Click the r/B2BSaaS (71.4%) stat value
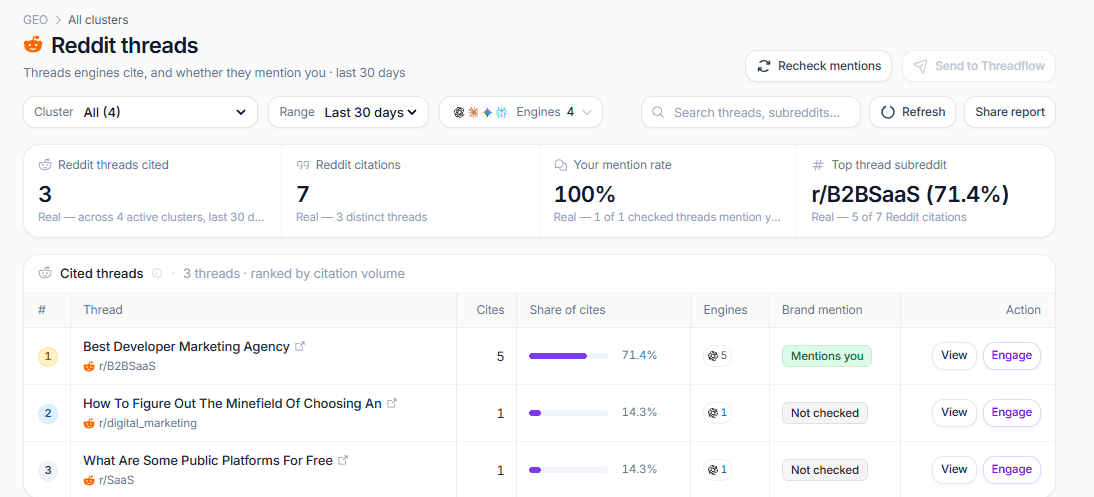 pyautogui.click(x=910, y=194)
